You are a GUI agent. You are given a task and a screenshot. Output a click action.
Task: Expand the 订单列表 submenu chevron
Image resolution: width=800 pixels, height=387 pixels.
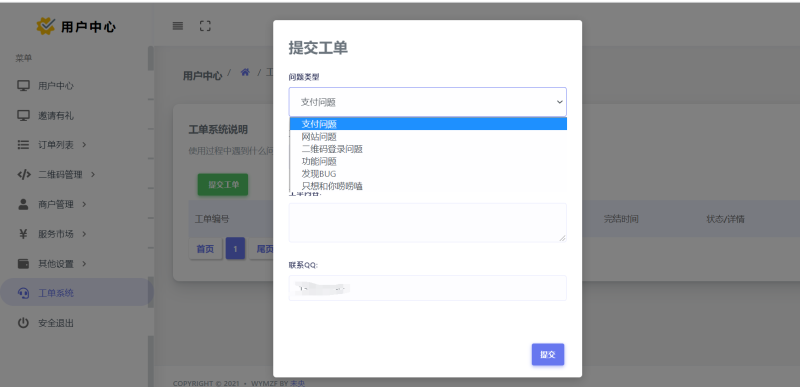point(84,145)
